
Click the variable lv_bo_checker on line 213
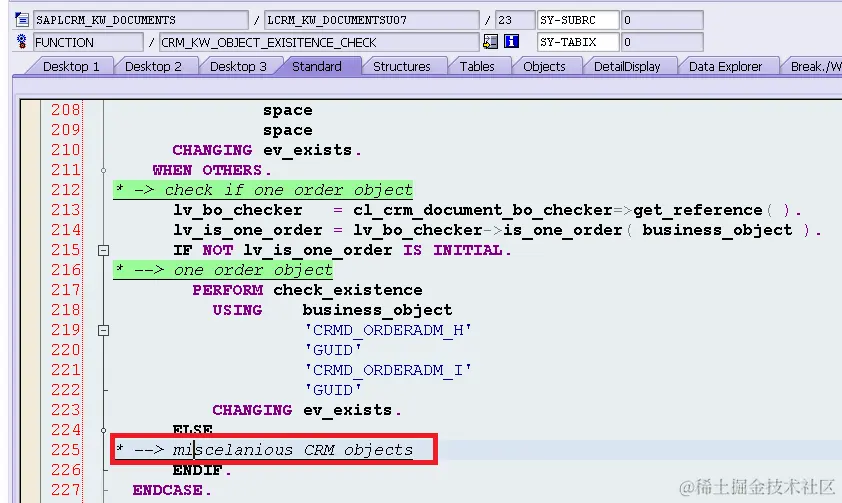tap(237, 210)
